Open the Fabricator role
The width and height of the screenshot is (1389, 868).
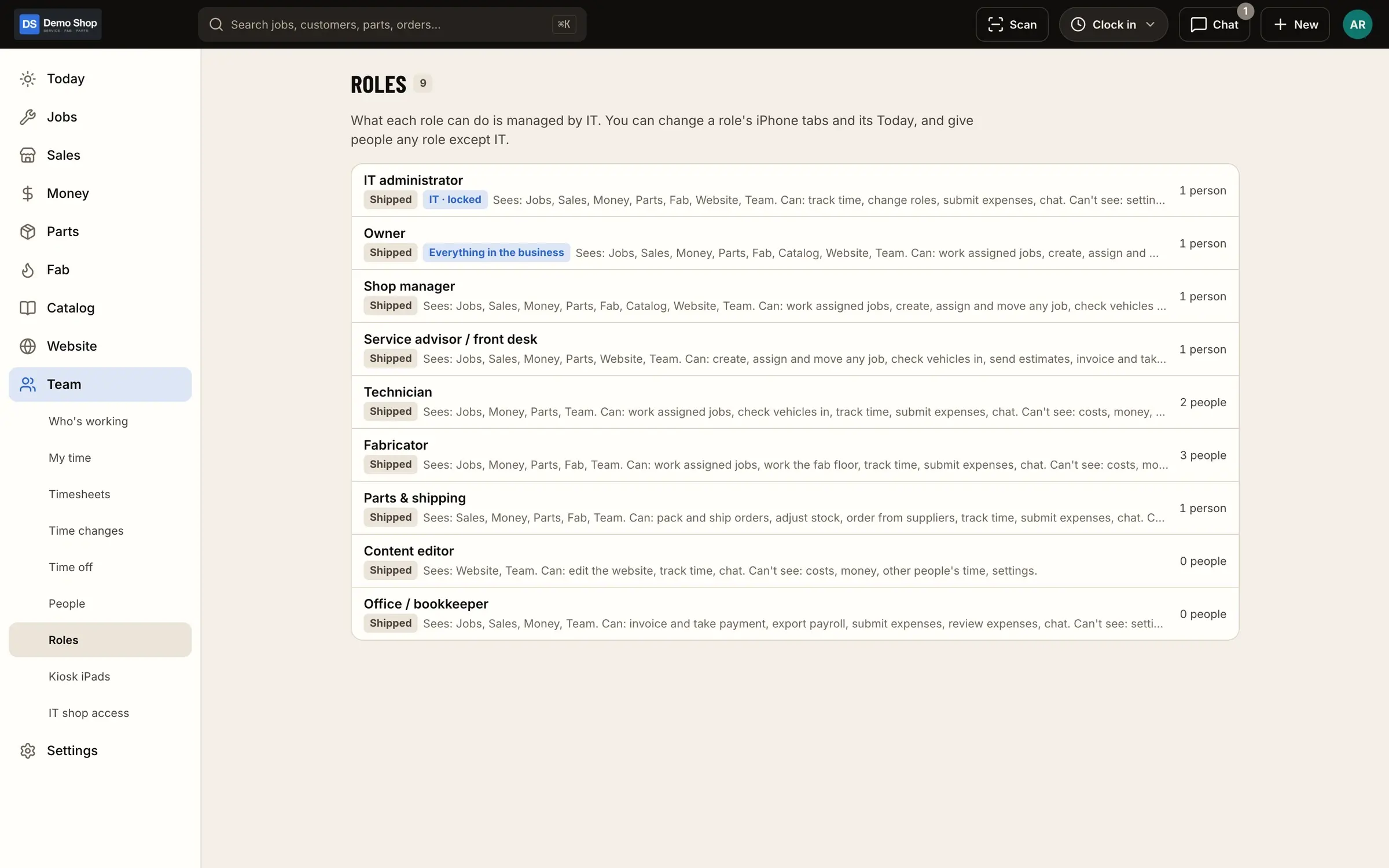tap(795, 455)
